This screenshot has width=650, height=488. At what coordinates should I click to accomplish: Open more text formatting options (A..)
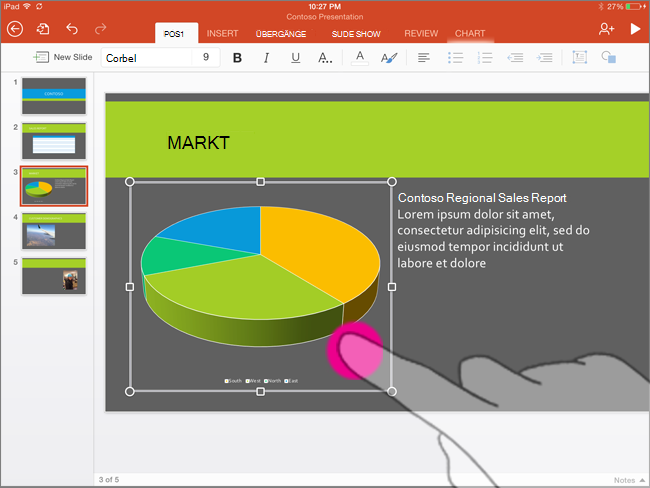(x=325, y=58)
